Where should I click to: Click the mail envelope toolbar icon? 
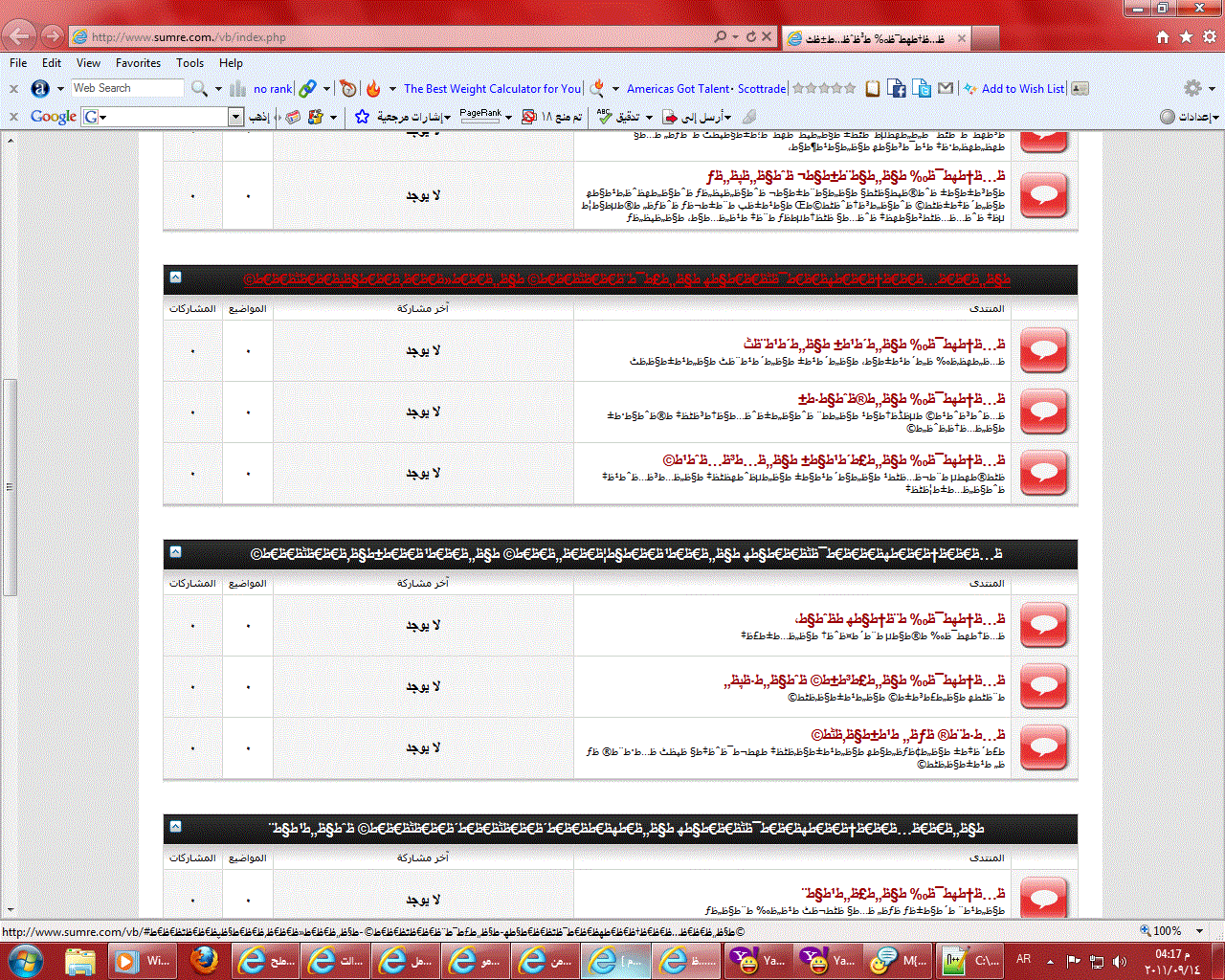pyautogui.click(x=946, y=88)
